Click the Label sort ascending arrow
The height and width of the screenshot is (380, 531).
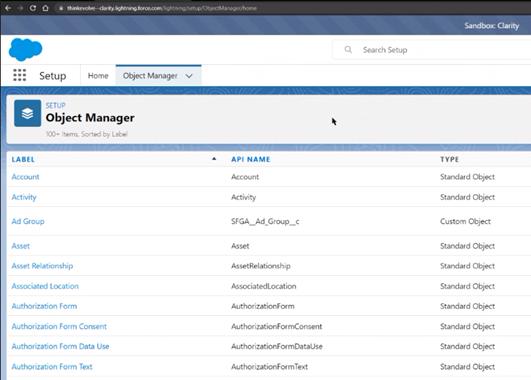point(214,159)
